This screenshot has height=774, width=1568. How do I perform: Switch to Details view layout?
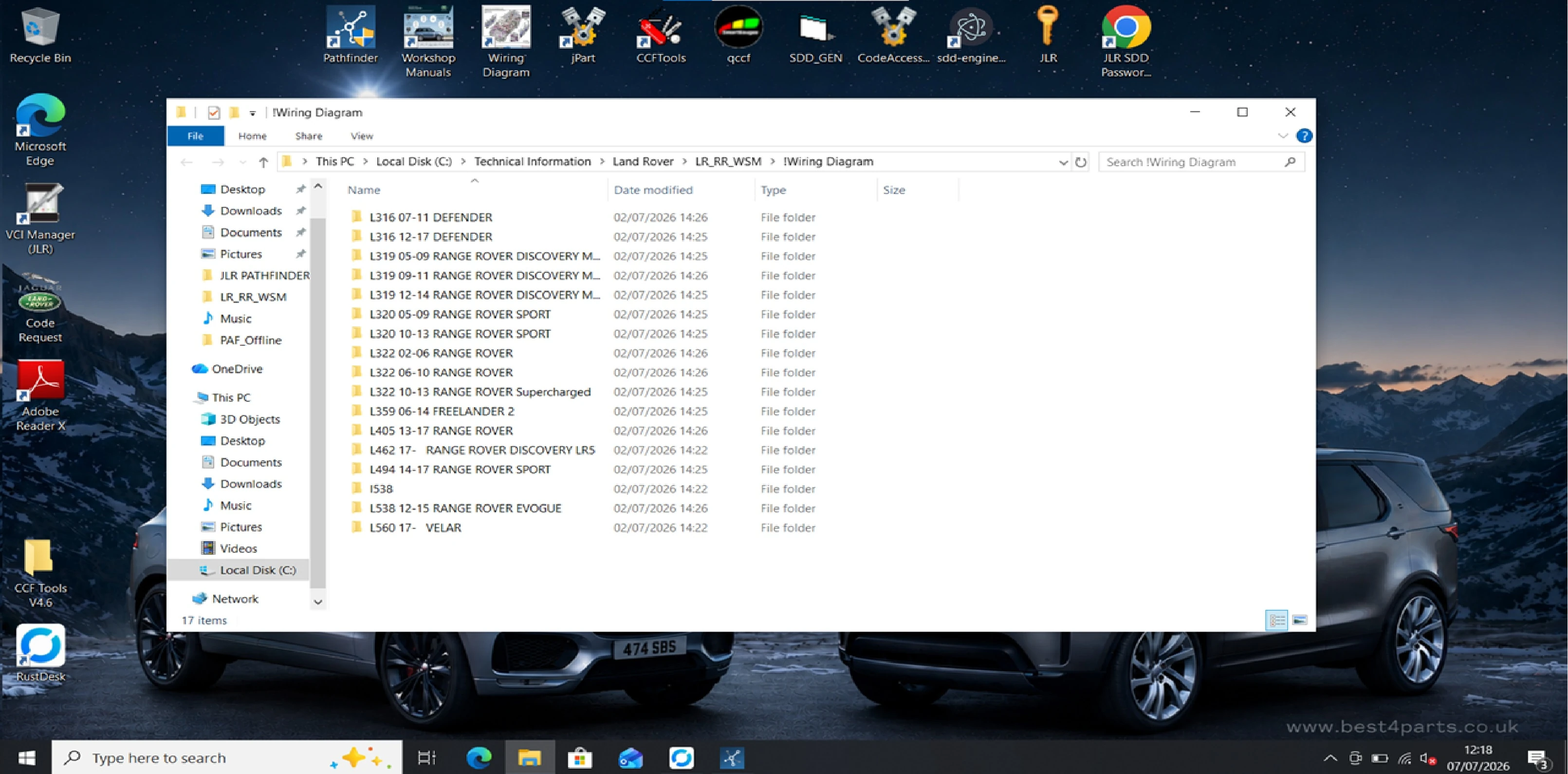click(x=1276, y=621)
